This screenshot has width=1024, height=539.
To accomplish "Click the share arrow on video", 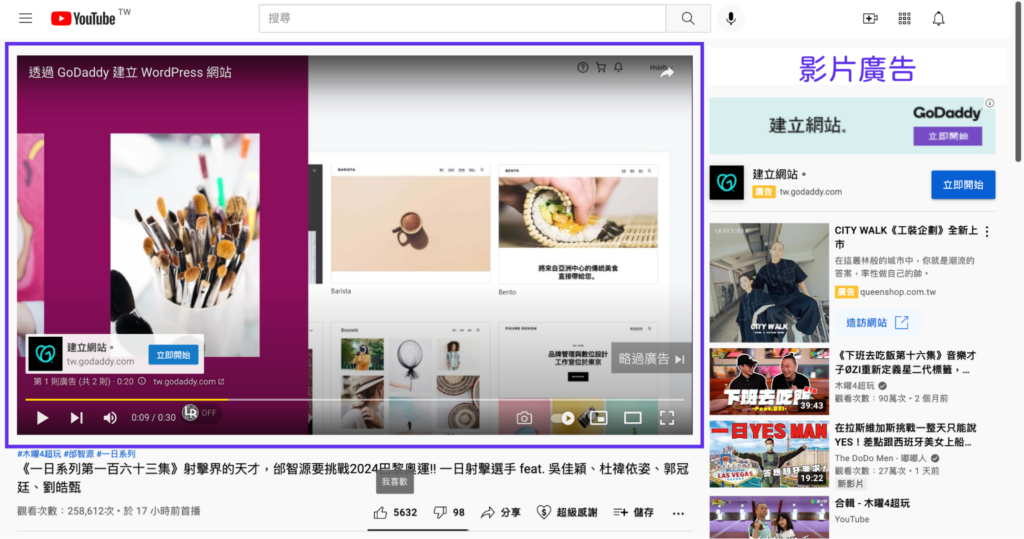I will [666, 73].
